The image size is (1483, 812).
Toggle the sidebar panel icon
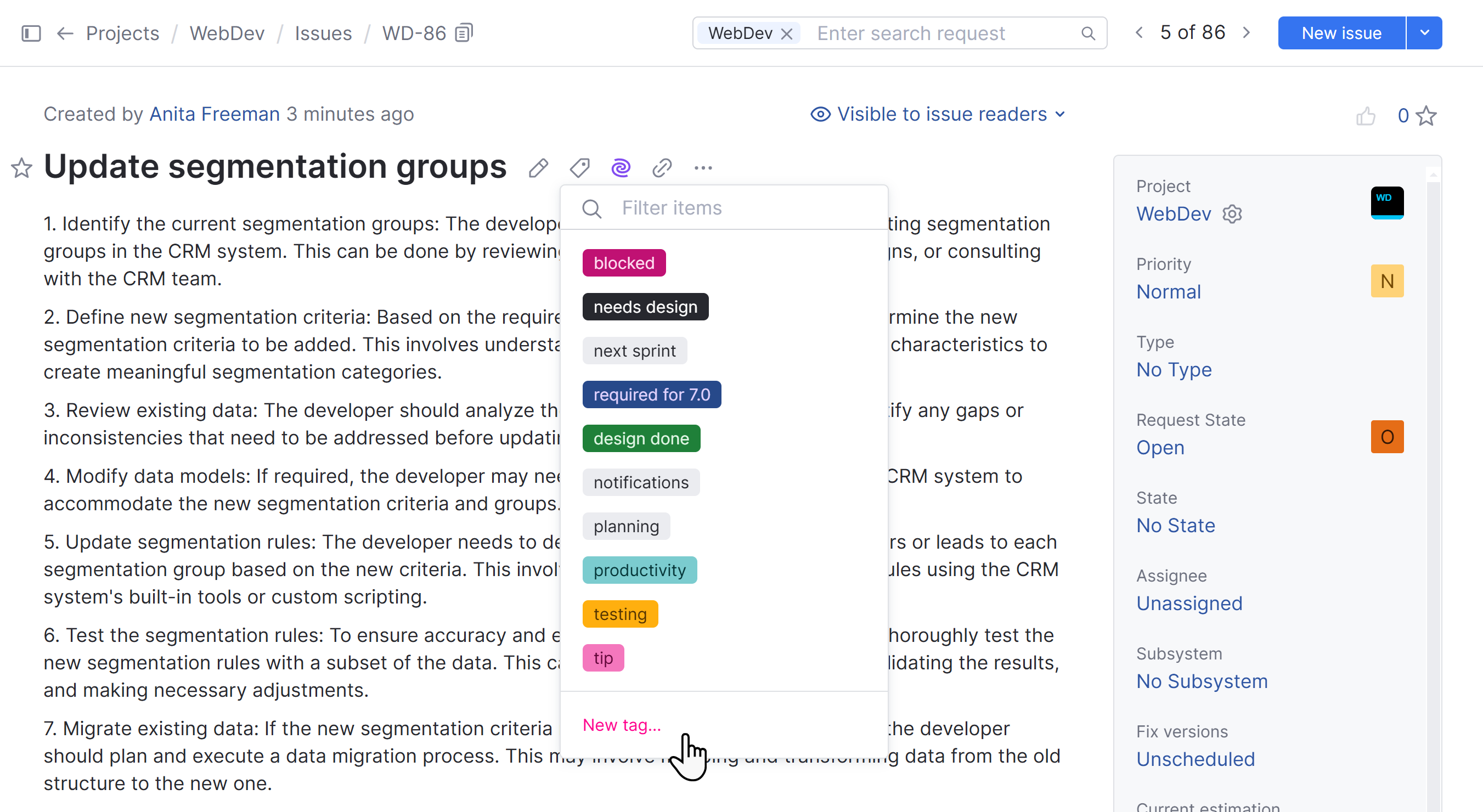coord(31,33)
